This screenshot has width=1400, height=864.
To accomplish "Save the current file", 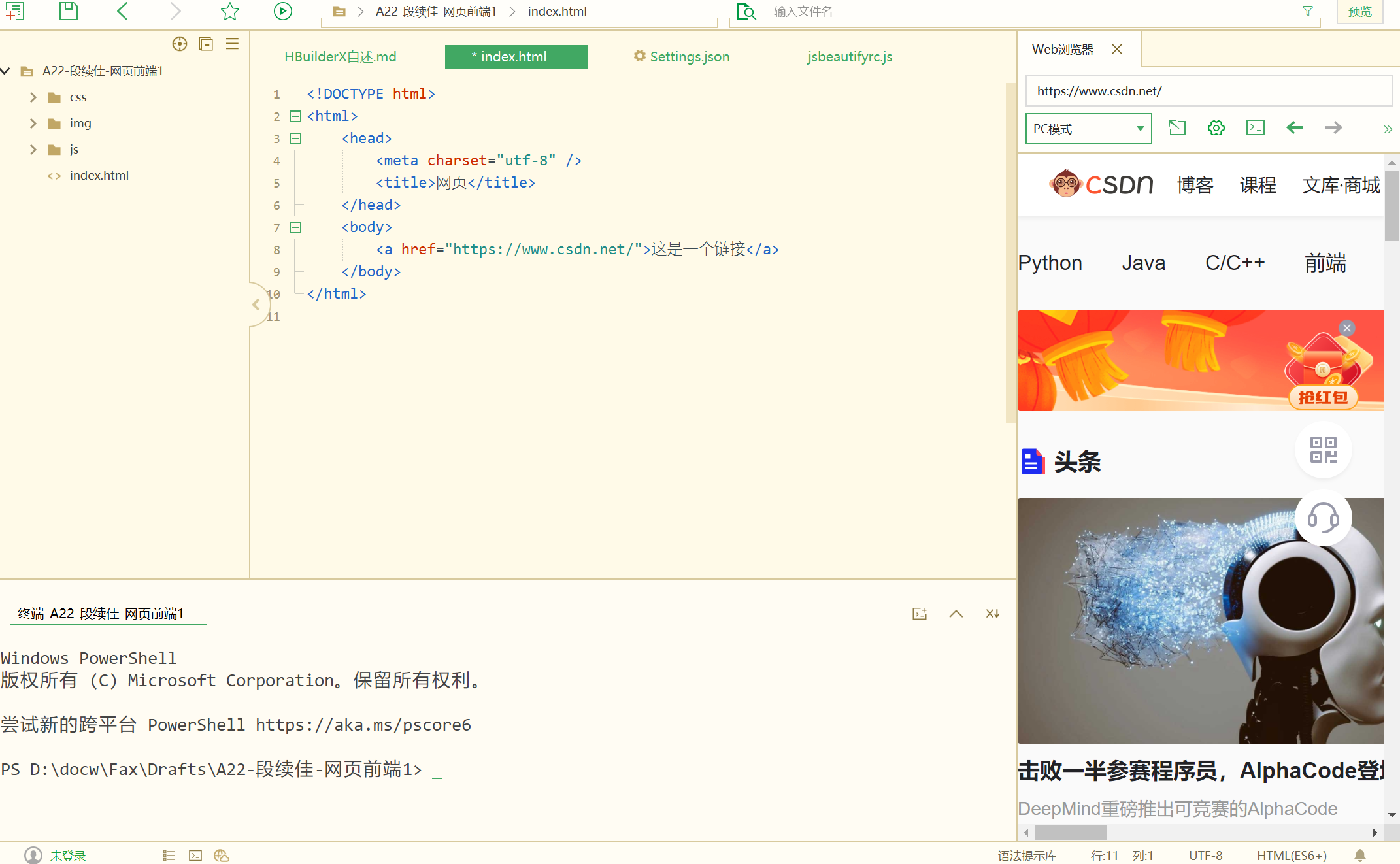I will 68,11.
